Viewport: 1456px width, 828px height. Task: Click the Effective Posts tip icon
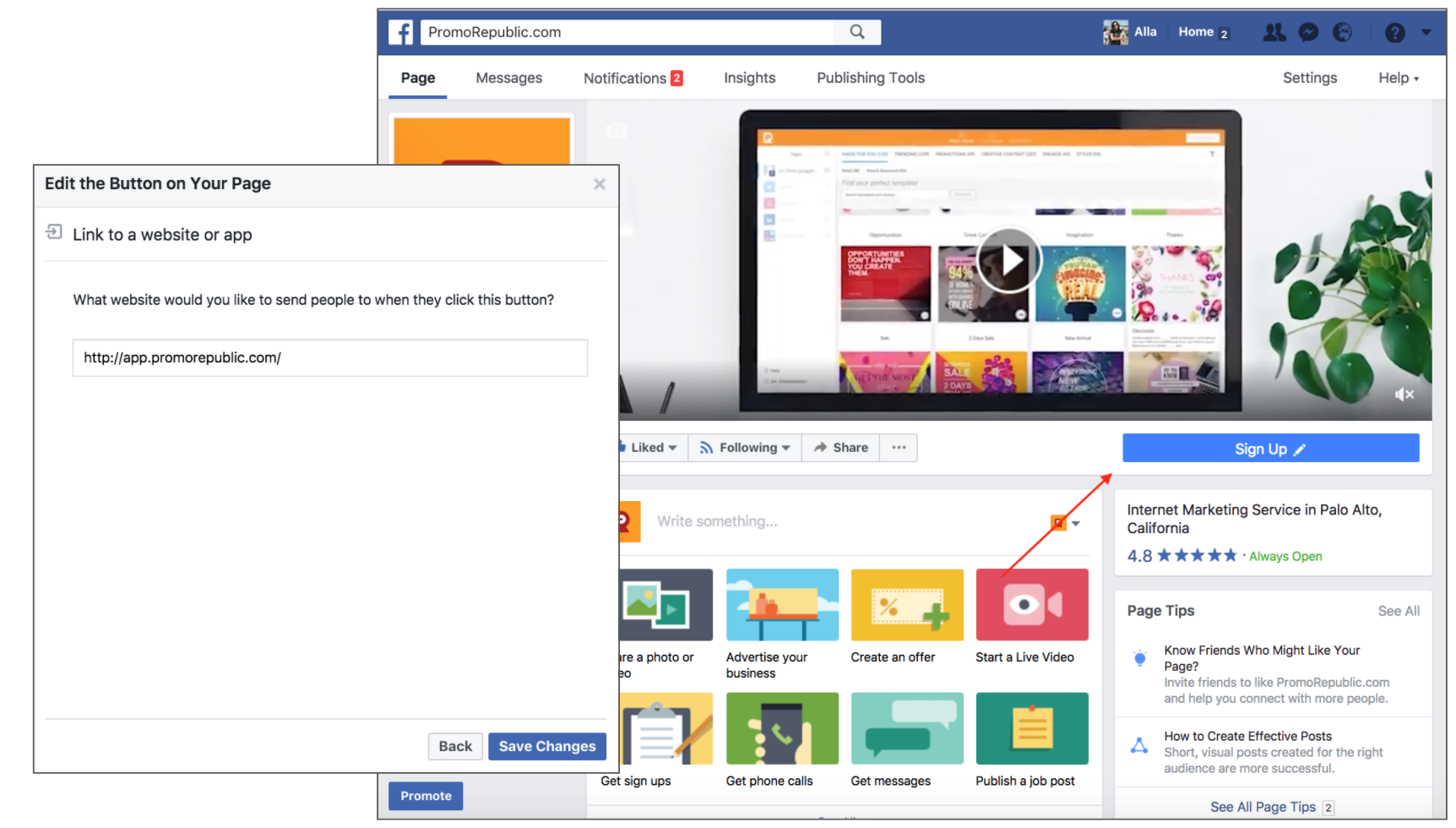click(1139, 745)
